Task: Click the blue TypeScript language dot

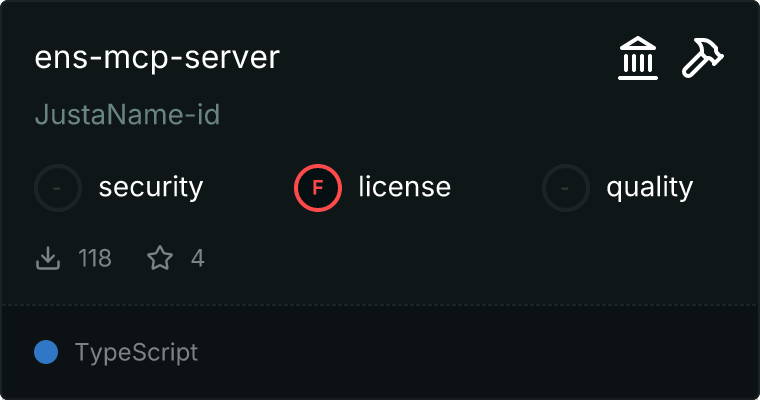Action: pos(46,352)
